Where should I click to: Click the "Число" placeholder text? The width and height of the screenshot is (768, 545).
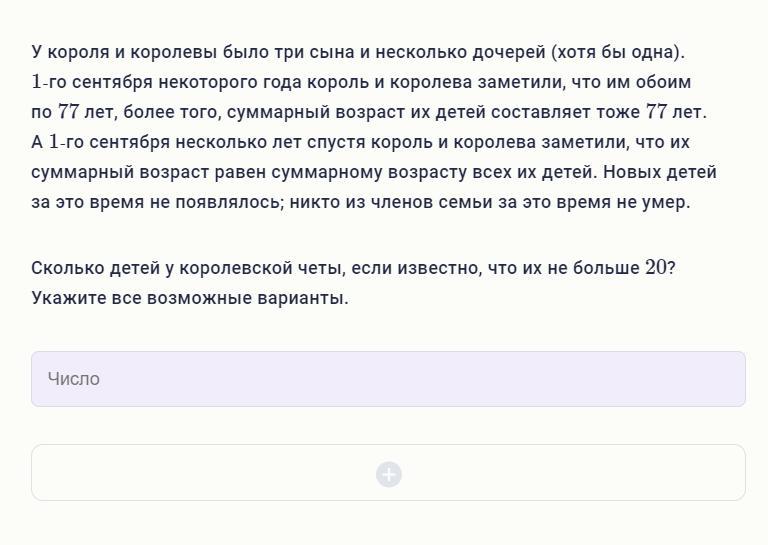pyautogui.click(x=73, y=379)
